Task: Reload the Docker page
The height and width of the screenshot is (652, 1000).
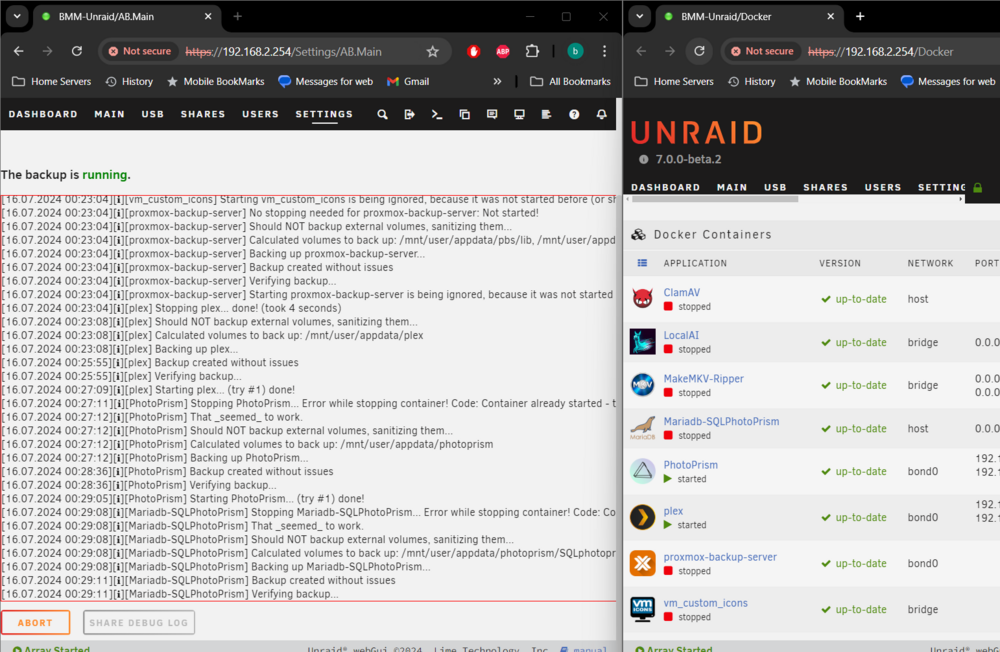Action: pyautogui.click(x=699, y=52)
